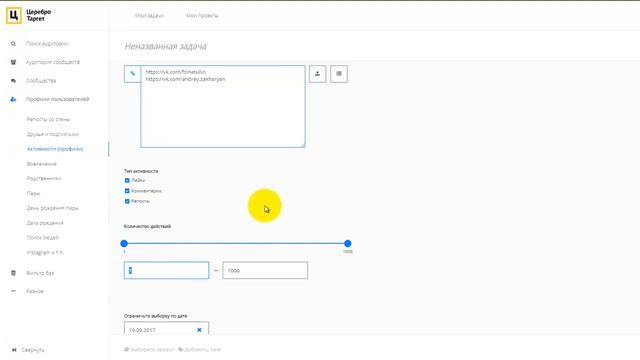Uncheck the Комментарии checkbox
Image resolution: width=640 pixels, height=360 pixels.
pyautogui.click(x=127, y=191)
